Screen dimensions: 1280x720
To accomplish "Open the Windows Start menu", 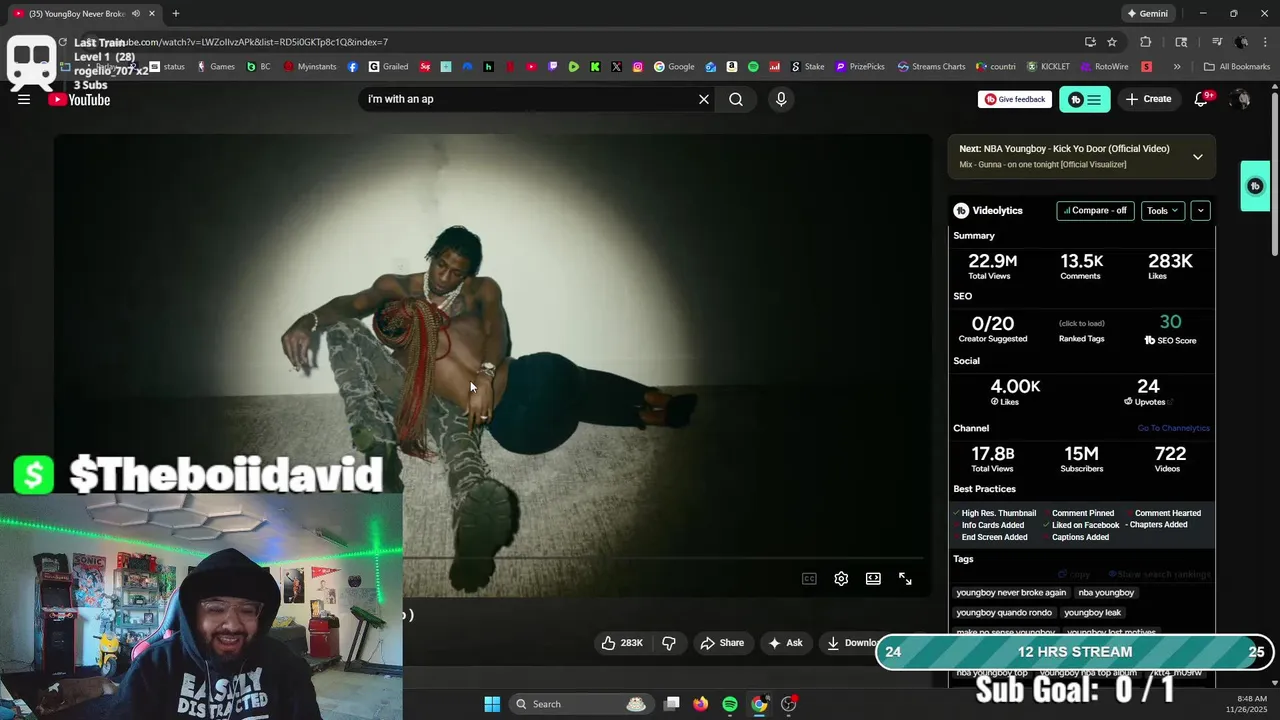I will [x=492, y=704].
